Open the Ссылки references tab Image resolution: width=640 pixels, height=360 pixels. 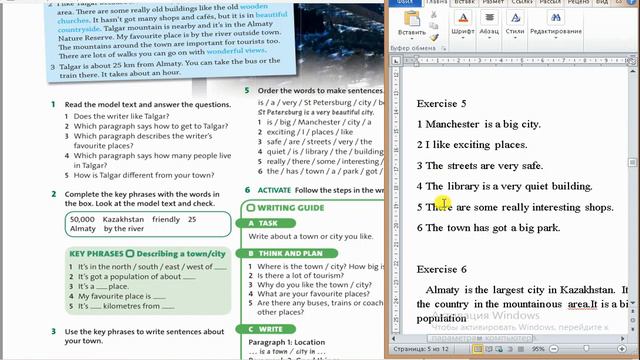[522, 2]
